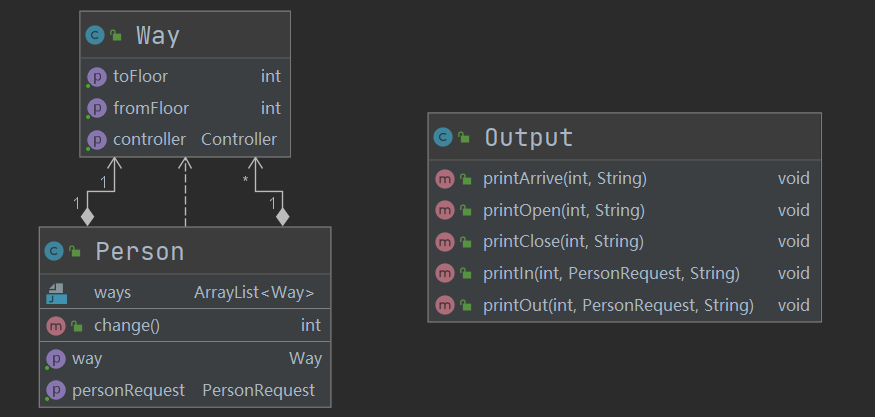Click the Controller type label
The width and height of the screenshot is (875, 417).
coord(239,140)
